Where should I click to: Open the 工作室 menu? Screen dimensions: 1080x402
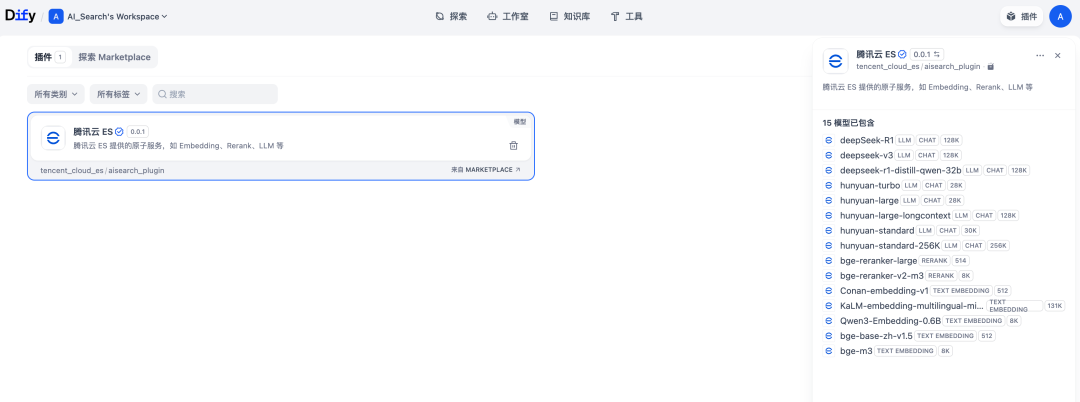tap(508, 17)
